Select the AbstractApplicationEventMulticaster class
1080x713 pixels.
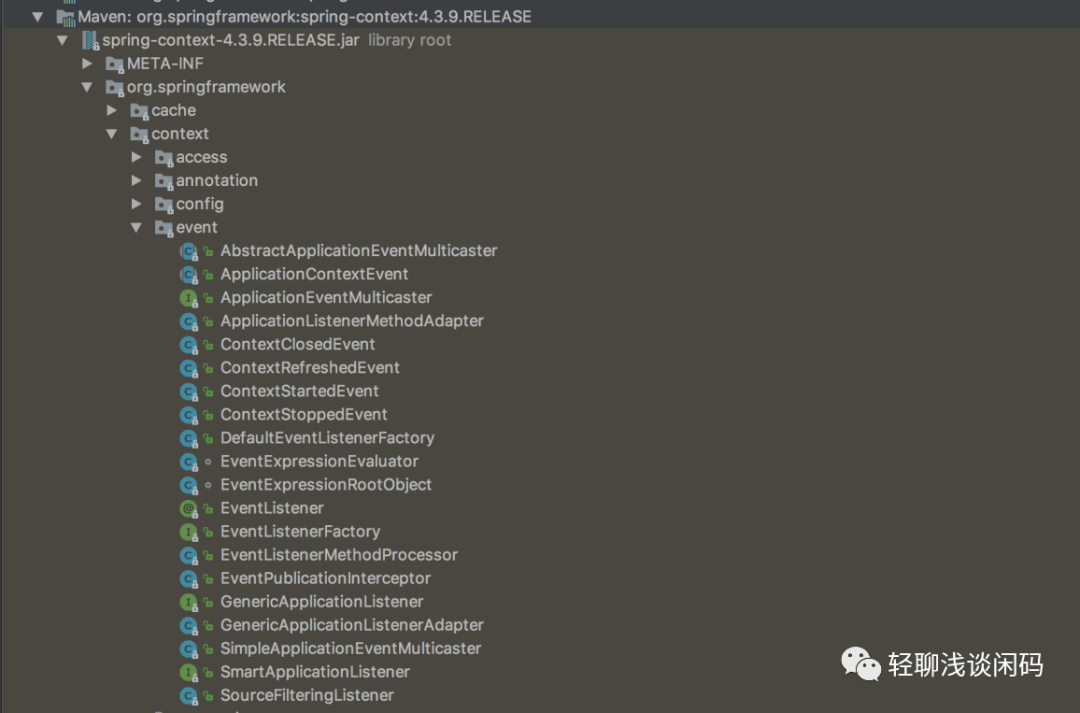click(x=358, y=251)
